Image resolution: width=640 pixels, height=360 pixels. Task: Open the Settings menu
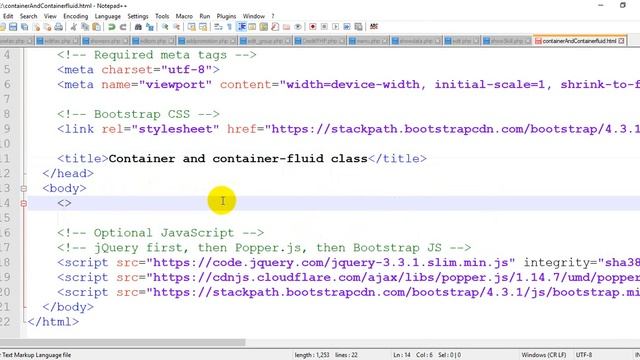(x=138, y=16)
